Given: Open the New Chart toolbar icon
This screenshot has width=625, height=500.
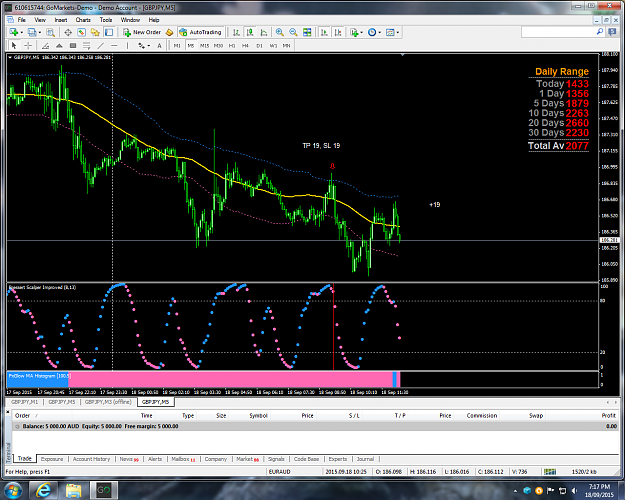Looking at the screenshot, I should (x=14, y=32).
